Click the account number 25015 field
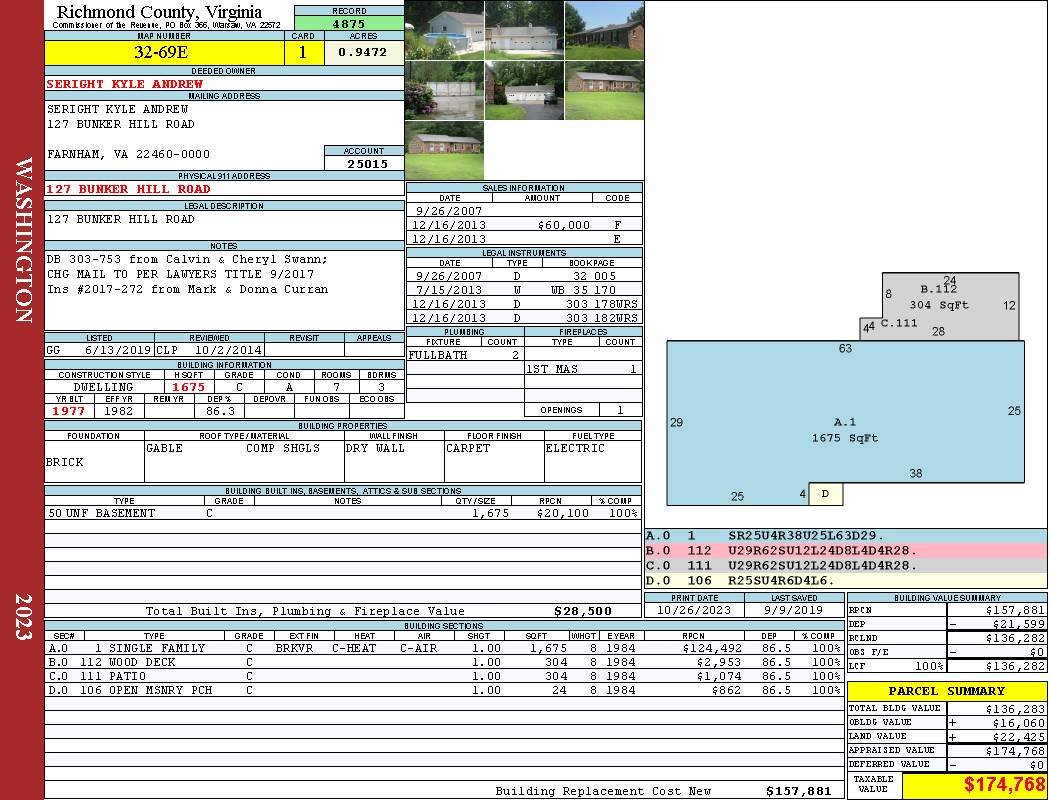1050x800 pixels. tap(364, 163)
